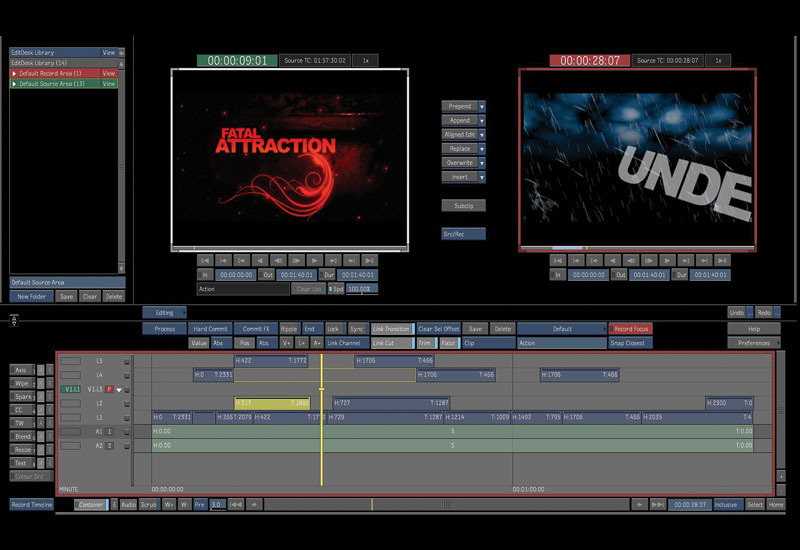Play forward in the record player
The width and height of the screenshot is (800, 550).
[667, 260]
